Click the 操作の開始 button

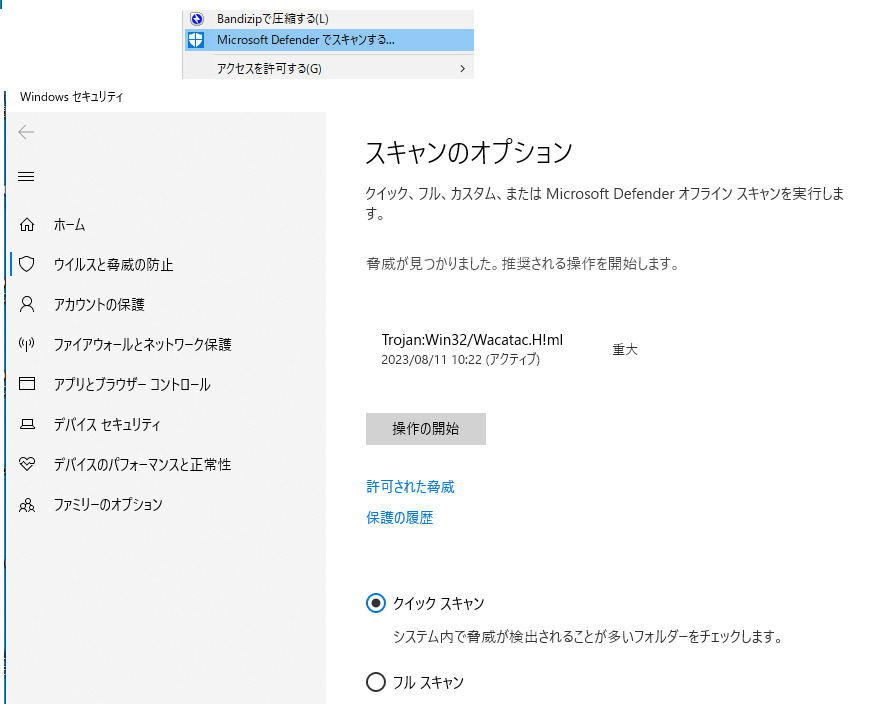(x=426, y=429)
